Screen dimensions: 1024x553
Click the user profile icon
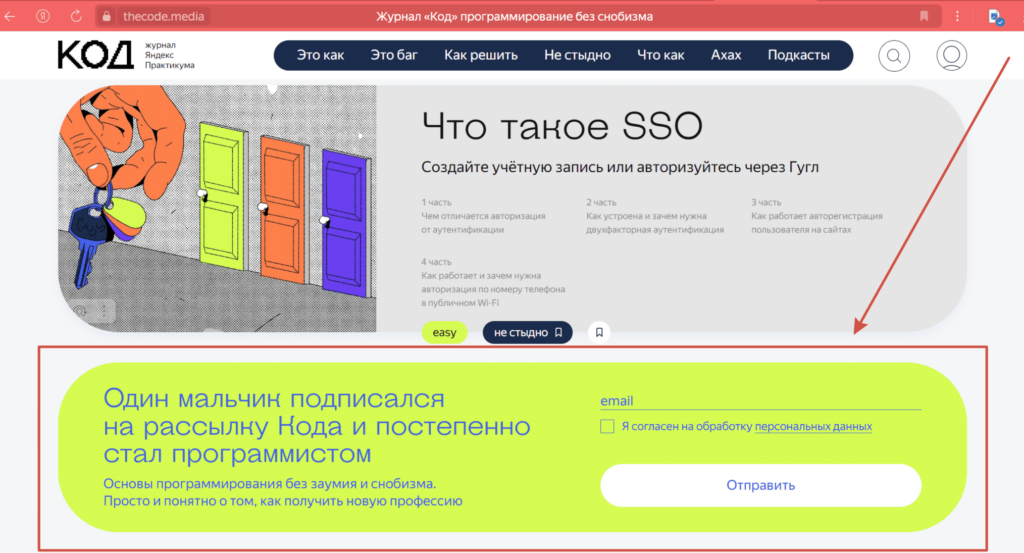pos(951,56)
